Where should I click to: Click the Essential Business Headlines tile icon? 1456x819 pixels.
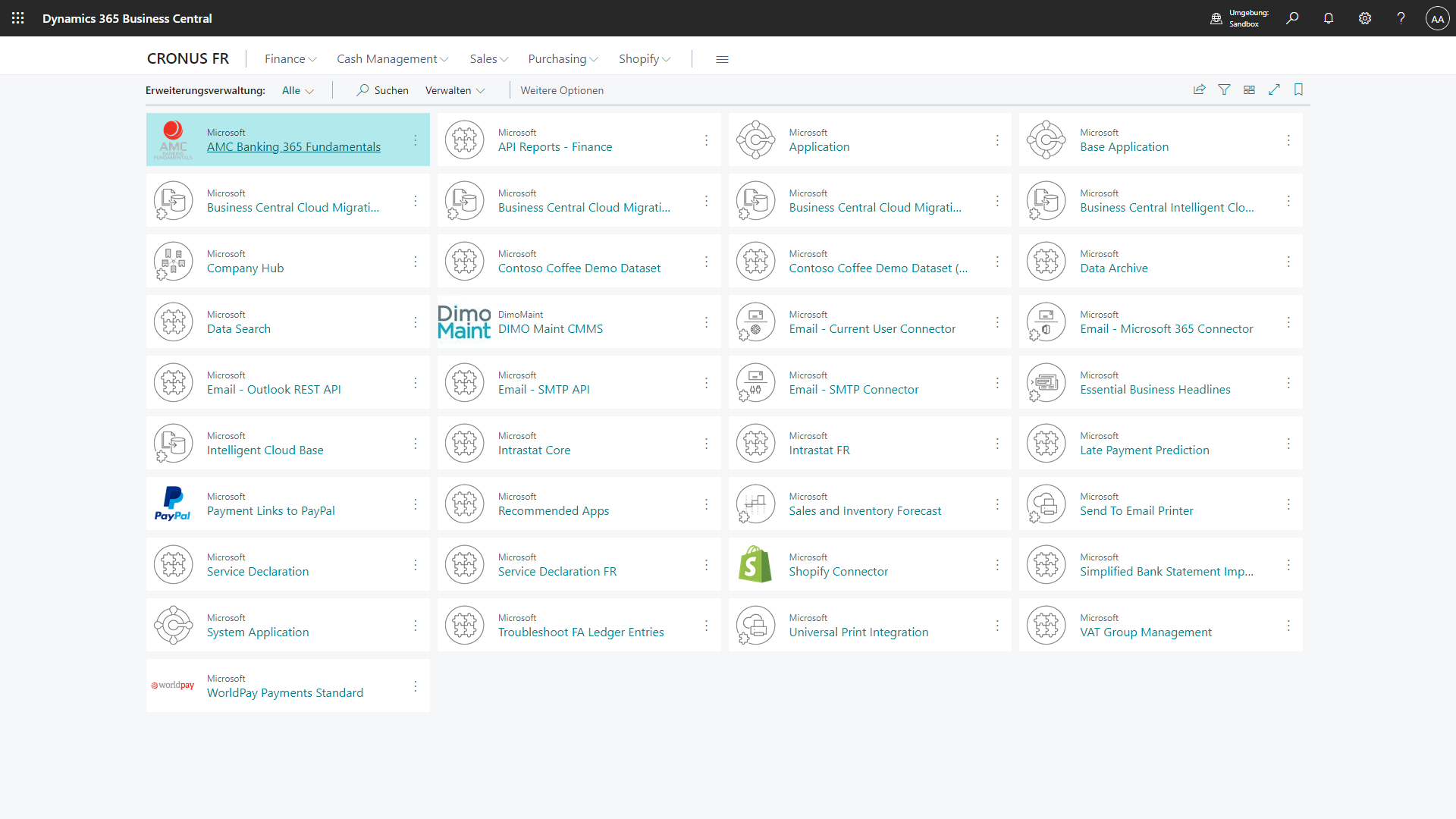(x=1046, y=382)
